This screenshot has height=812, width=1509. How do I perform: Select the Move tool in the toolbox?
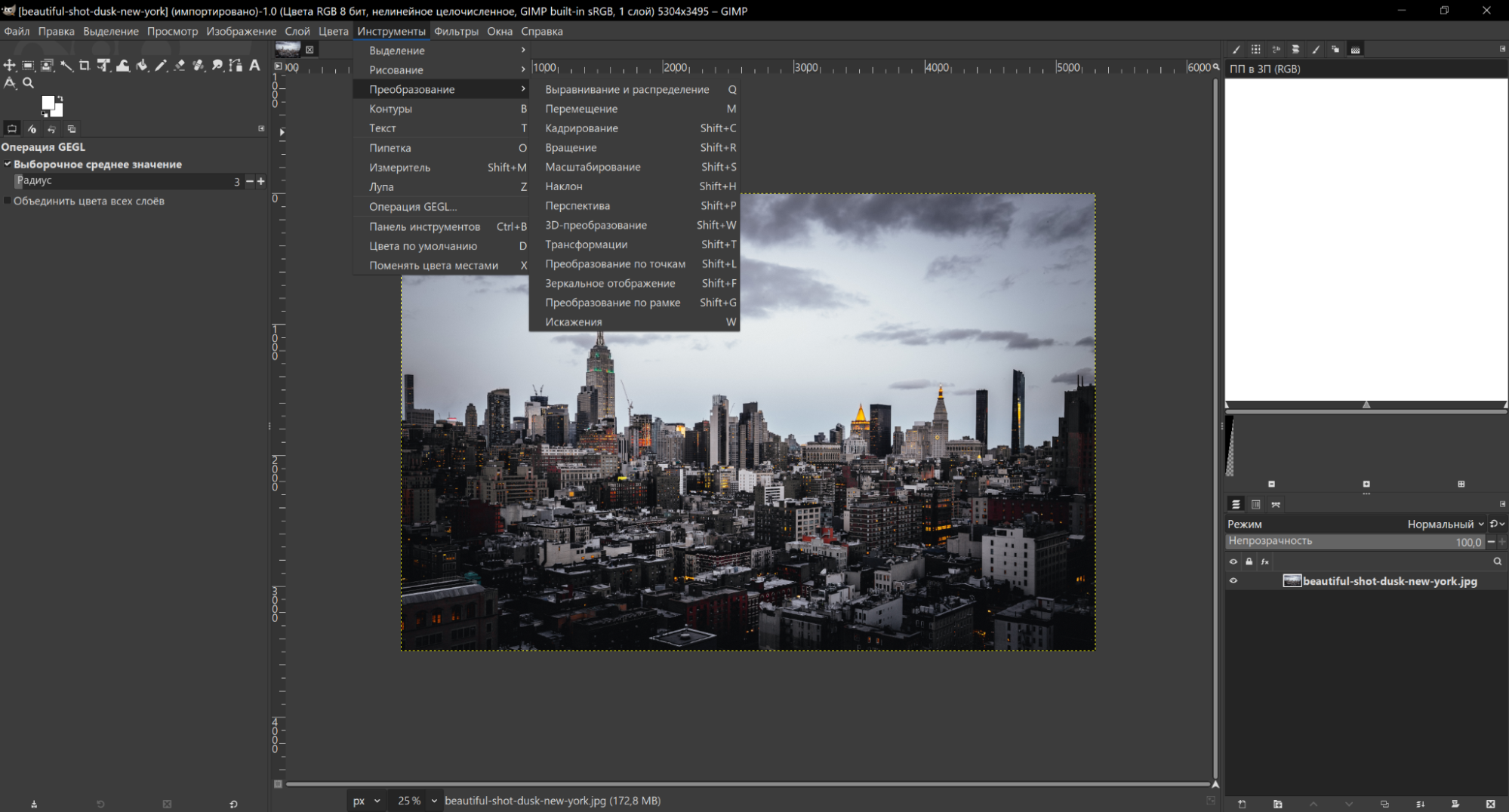[x=9, y=66]
